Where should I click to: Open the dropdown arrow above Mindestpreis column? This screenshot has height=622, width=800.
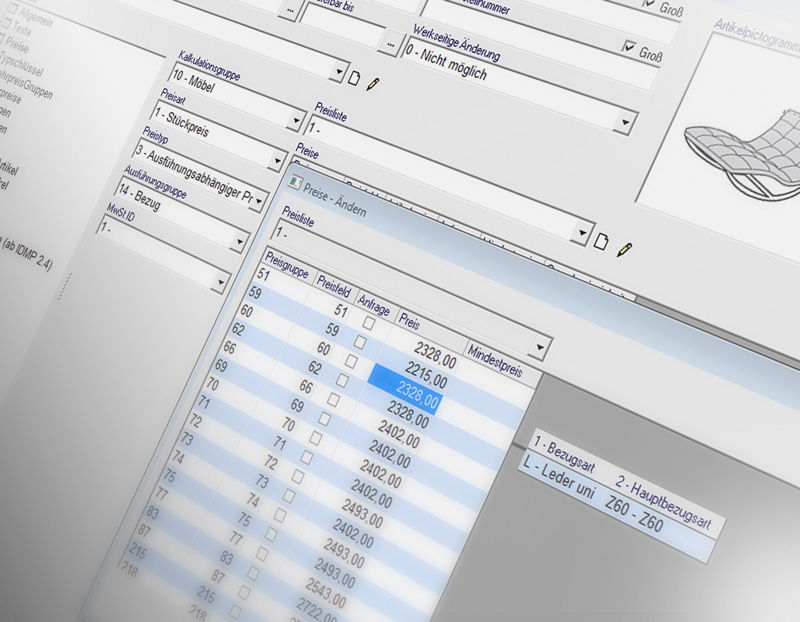[x=540, y=347]
